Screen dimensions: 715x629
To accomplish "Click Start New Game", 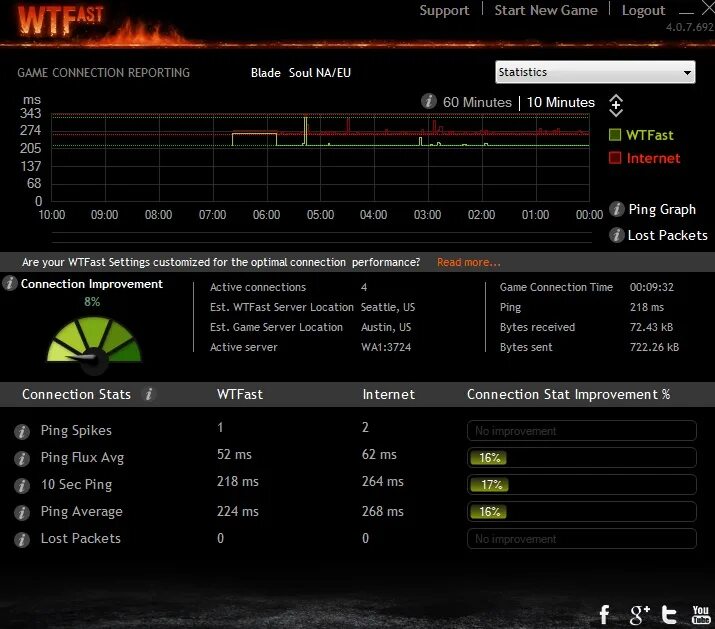I will (x=546, y=10).
